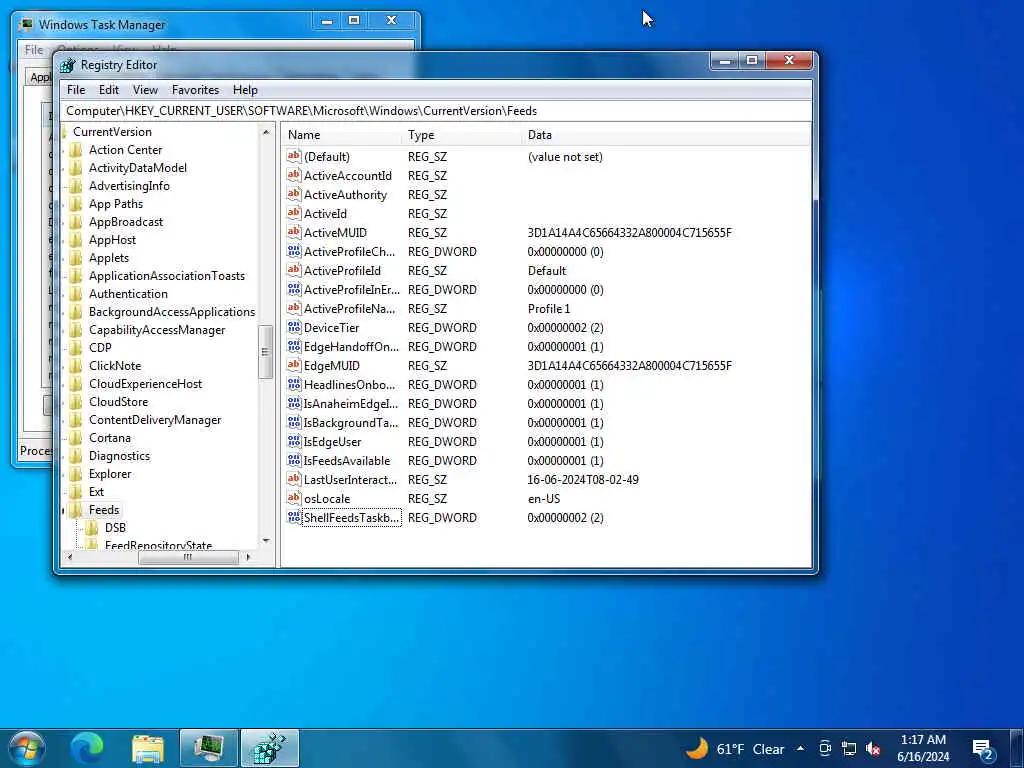Click the tree vertical scrollbar thumb
The width and height of the screenshot is (1024, 768).
pyautogui.click(x=265, y=351)
